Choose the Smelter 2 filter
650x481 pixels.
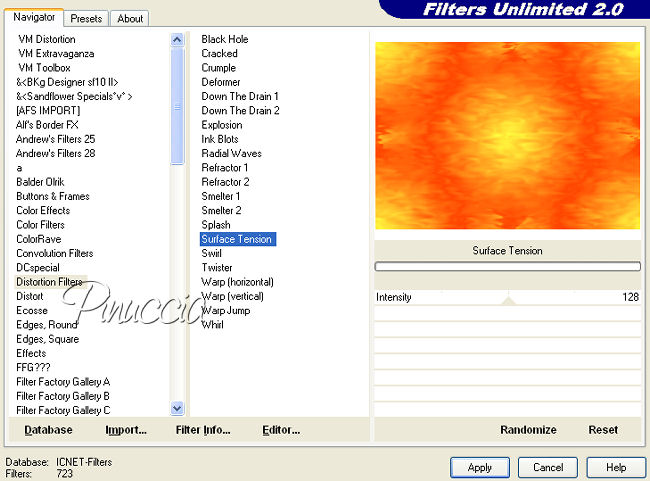(221, 211)
